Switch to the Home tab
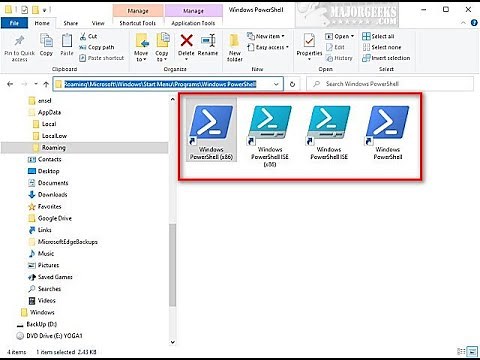The width and height of the screenshot is (480, 360). click(x=42, y=23)
